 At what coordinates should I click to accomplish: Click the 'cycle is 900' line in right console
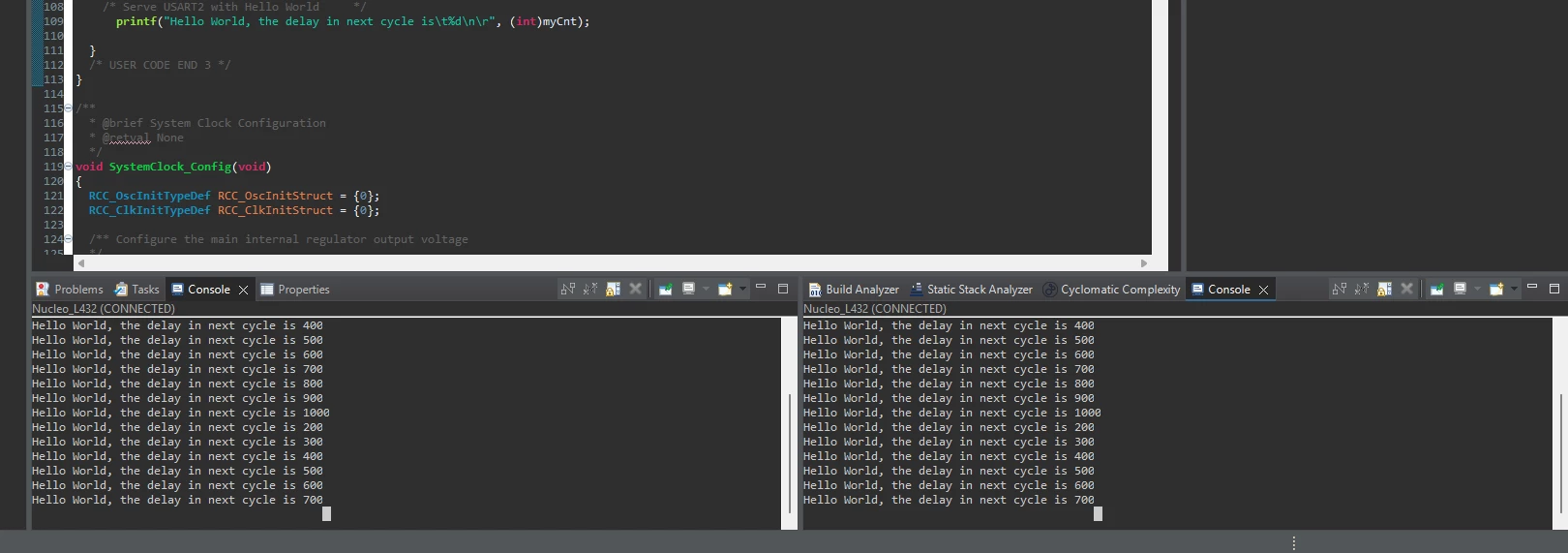coord(949,398)
